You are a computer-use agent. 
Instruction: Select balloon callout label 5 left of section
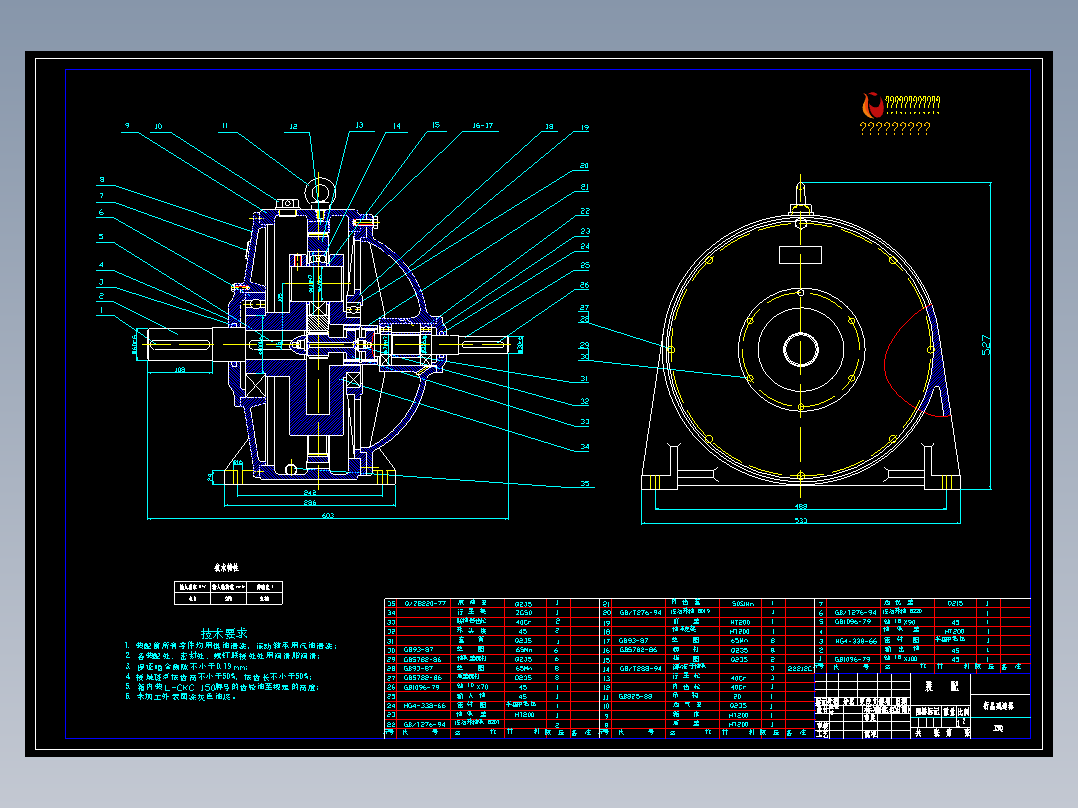(101, 237)
